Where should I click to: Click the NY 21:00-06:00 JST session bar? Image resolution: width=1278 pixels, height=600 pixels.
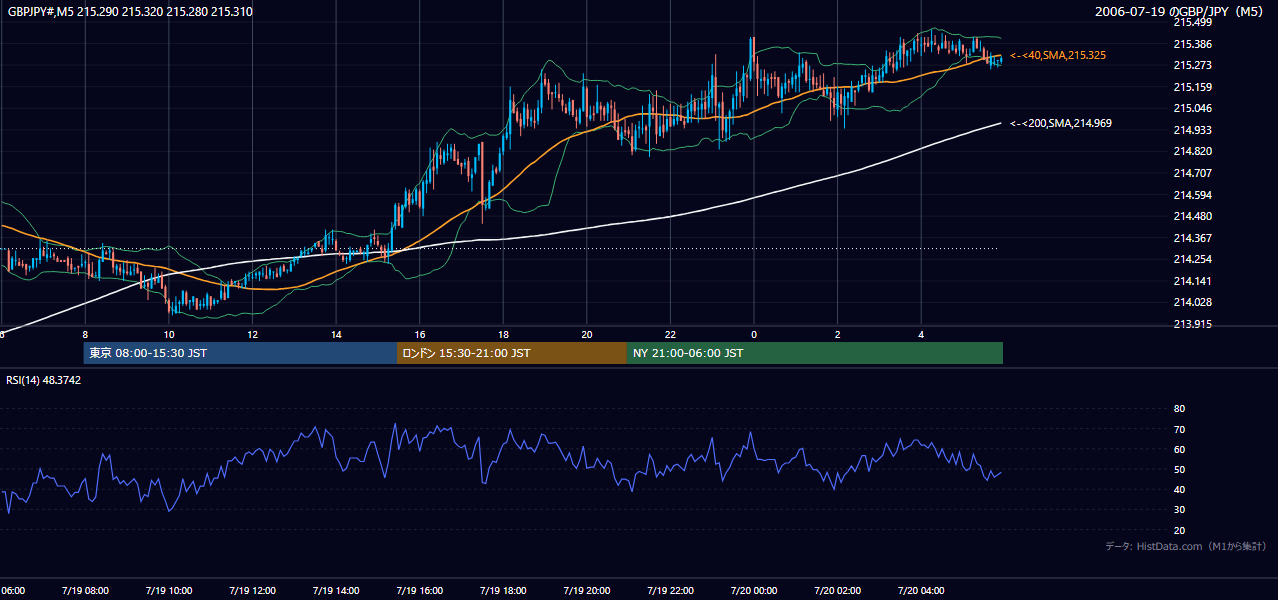815,353
